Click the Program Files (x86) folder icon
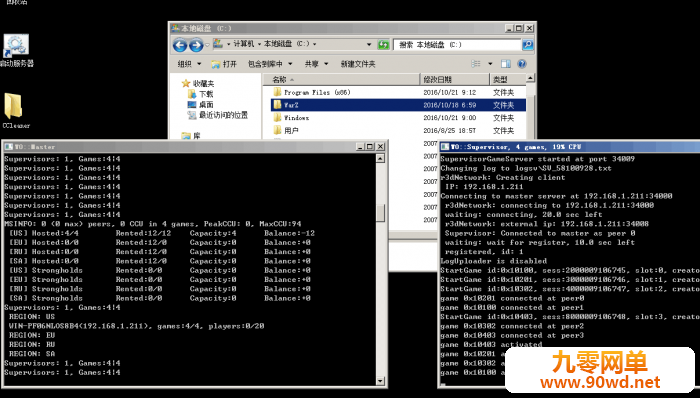 click(277, 92)
